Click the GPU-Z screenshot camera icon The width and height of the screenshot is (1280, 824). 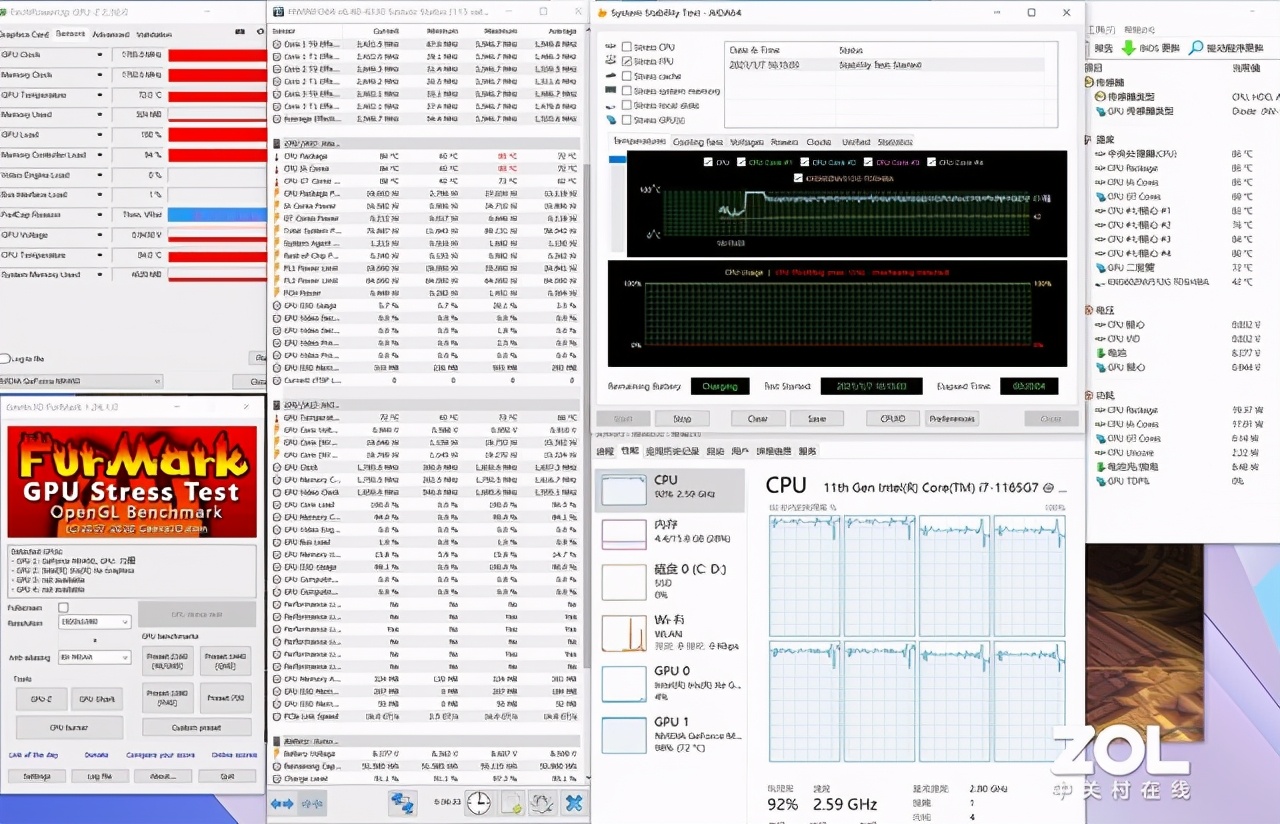click(240, 33)
